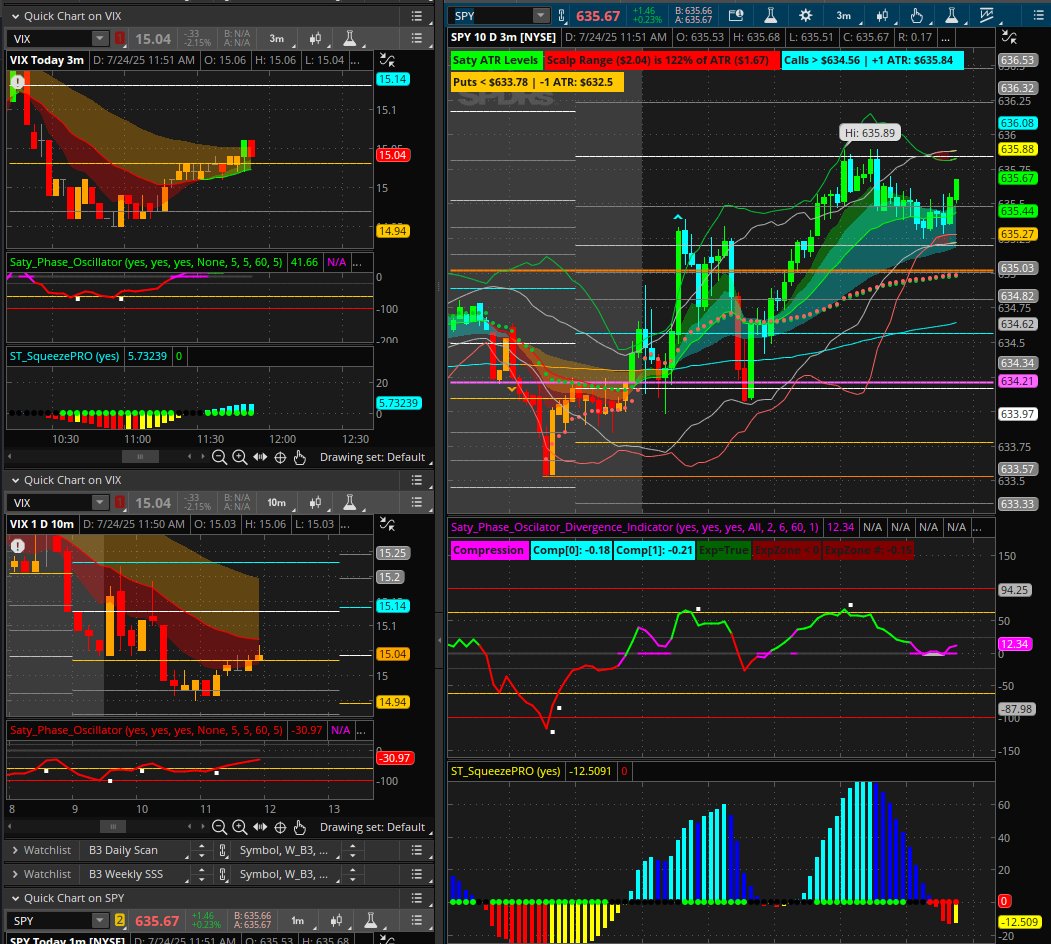1051x944 pixels.
Task: Open the 10m timeframe selector in VIX quick chart
Action: click(x=277, y=503)
